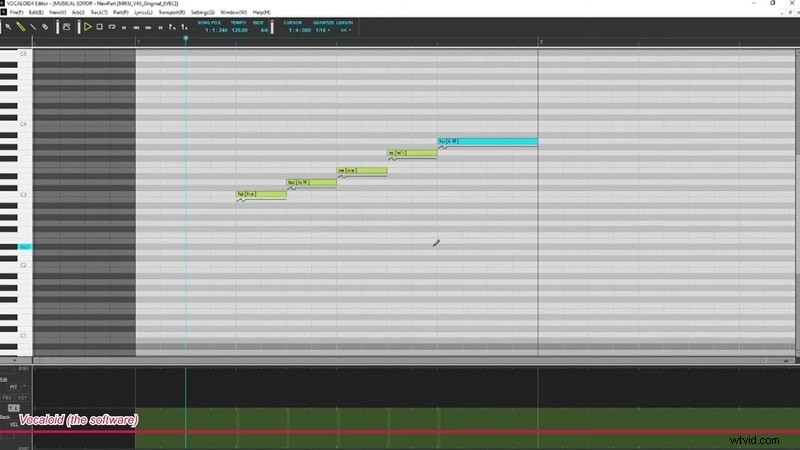Select the PIT control parameter
The height and width of the screenshot is (450, 800).
coord(13,387)
